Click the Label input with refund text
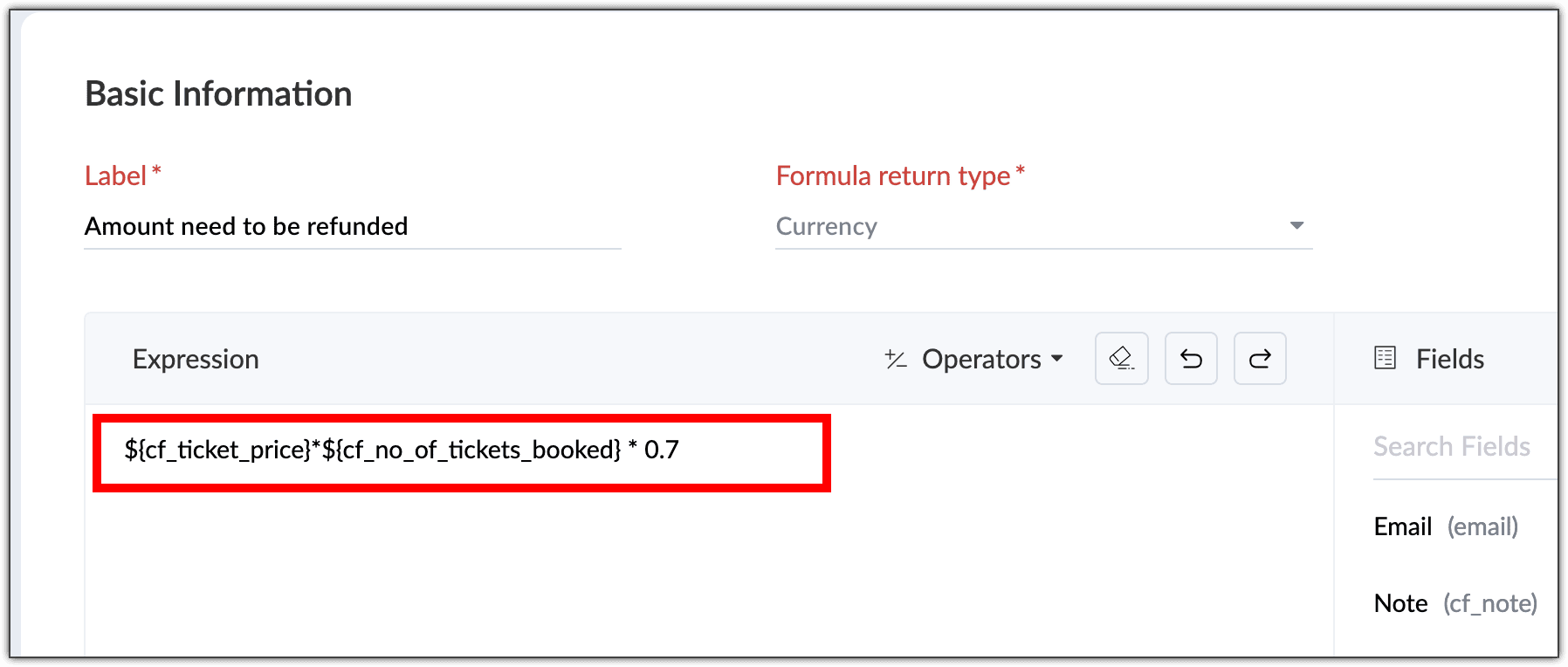This screenshot has width=1568, height=667. coord(351,226)
